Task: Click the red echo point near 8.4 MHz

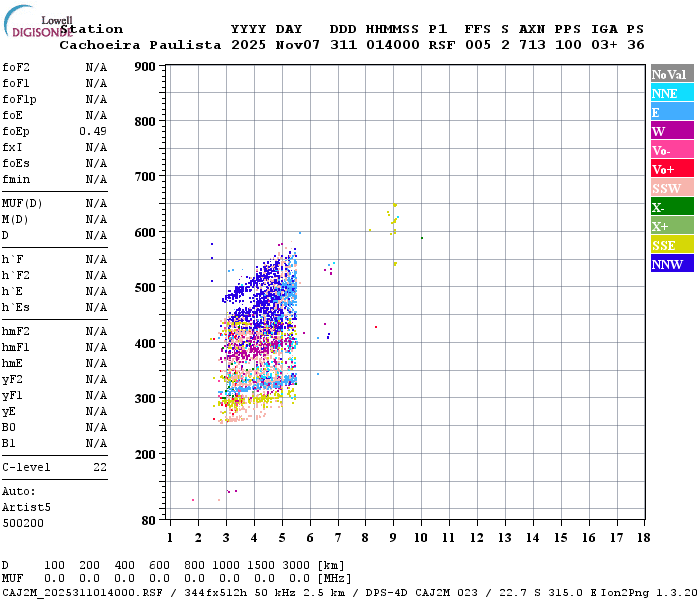Action: point(376,327)
